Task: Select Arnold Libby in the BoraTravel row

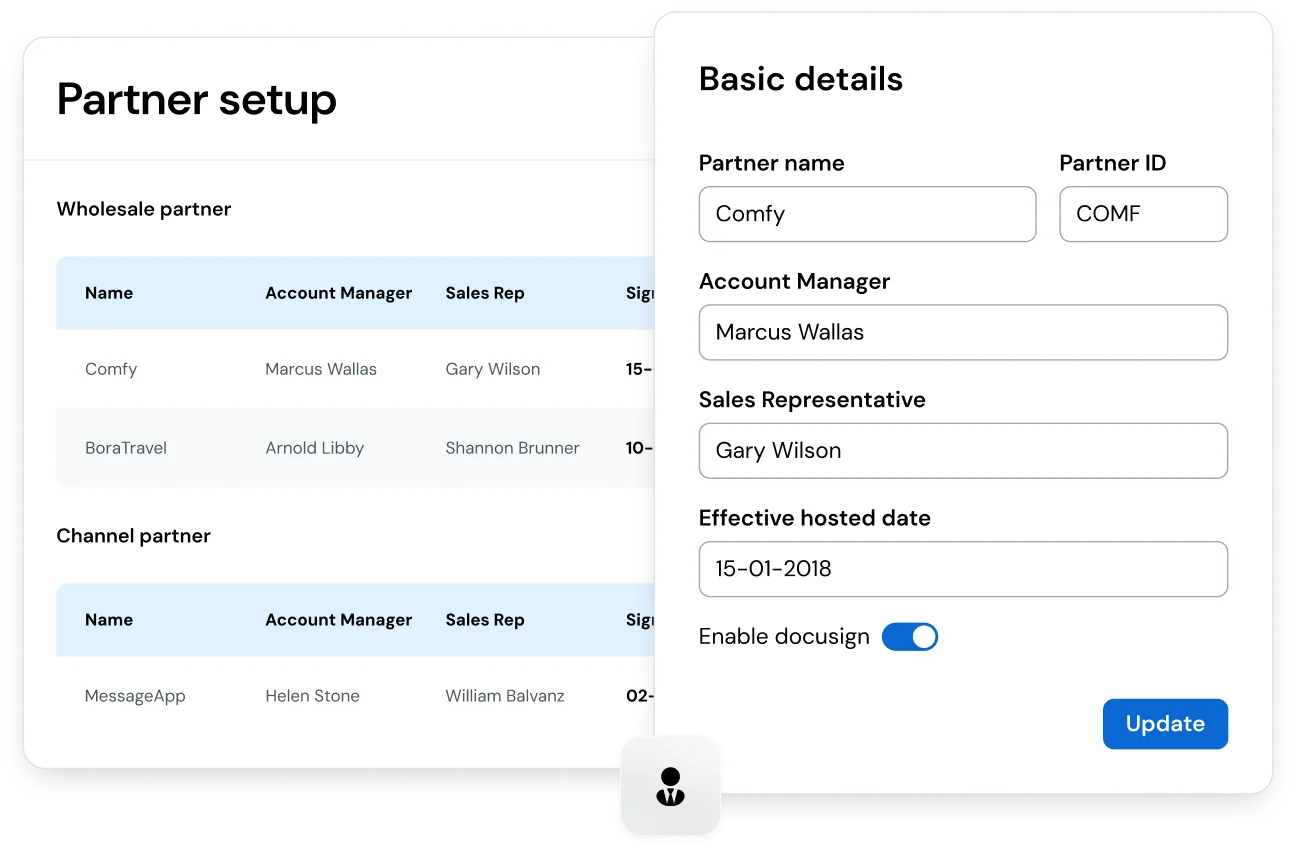Action: (315, 448)
